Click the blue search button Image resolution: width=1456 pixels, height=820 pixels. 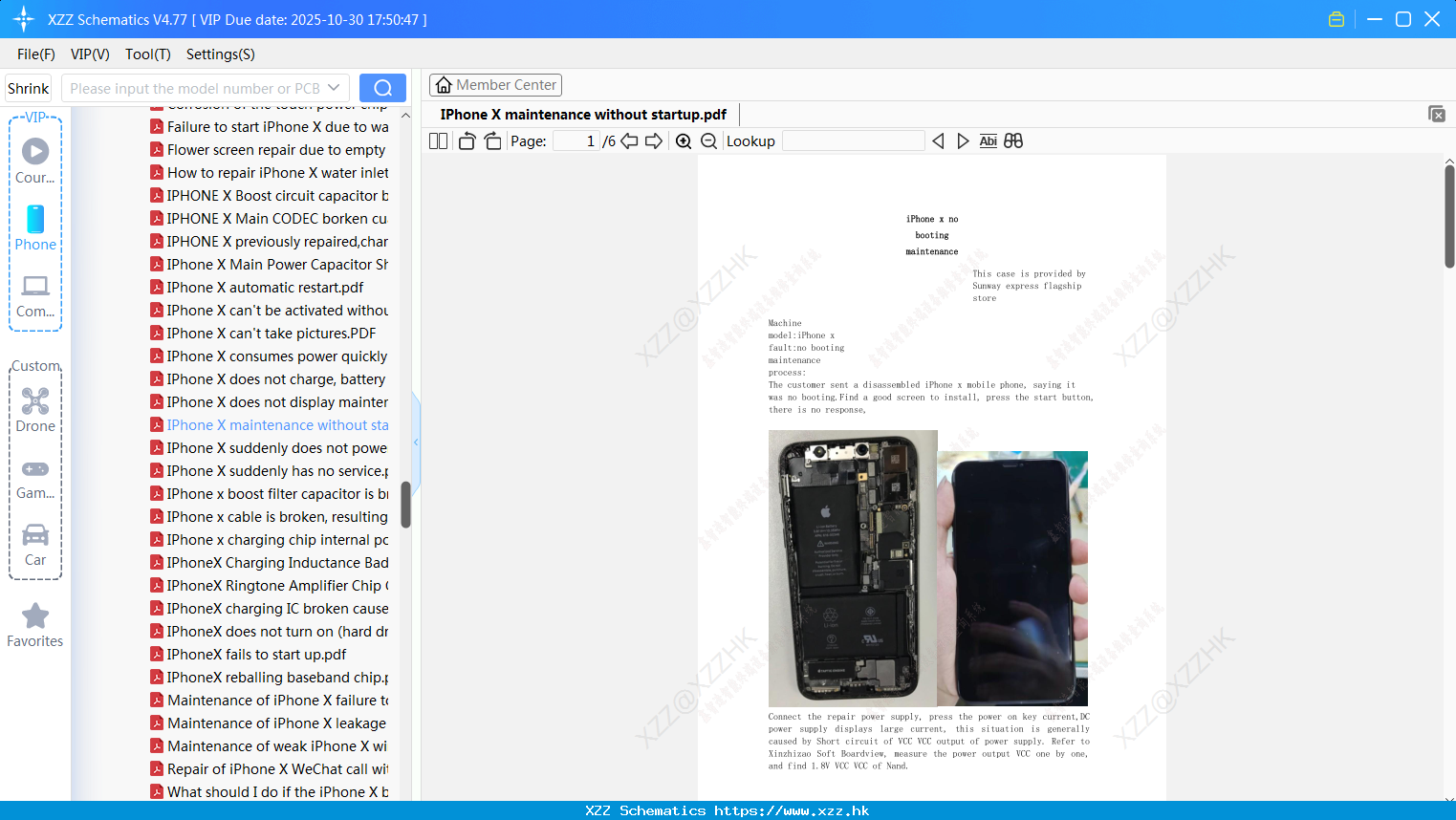[x=382, y=88]
